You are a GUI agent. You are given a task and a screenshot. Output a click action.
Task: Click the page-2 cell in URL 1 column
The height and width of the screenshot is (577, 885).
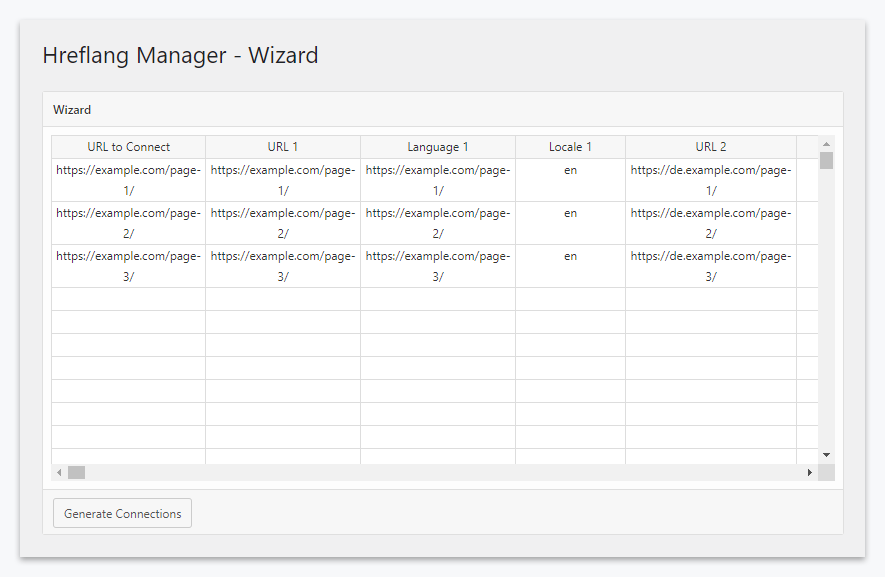tap(283, 223)
